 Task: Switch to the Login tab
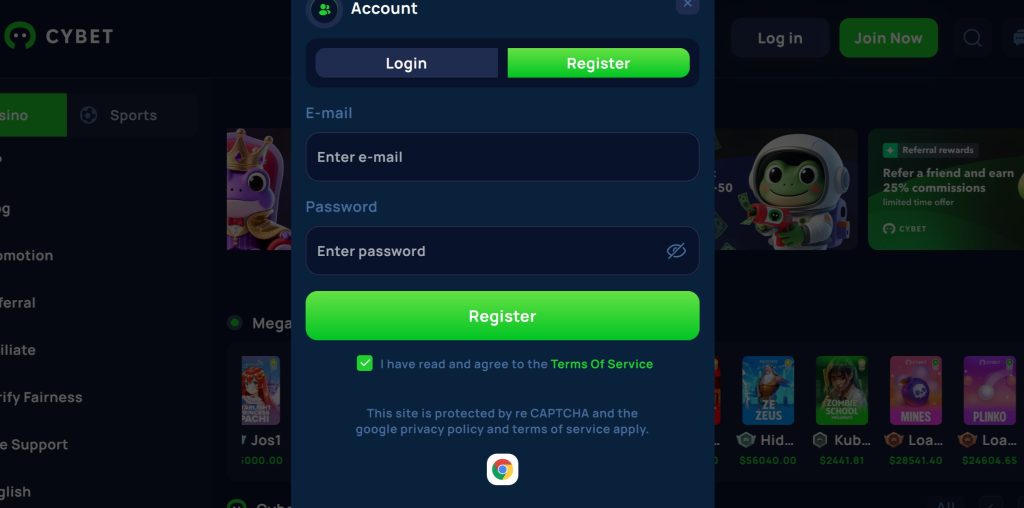click(x=406, y=63)
